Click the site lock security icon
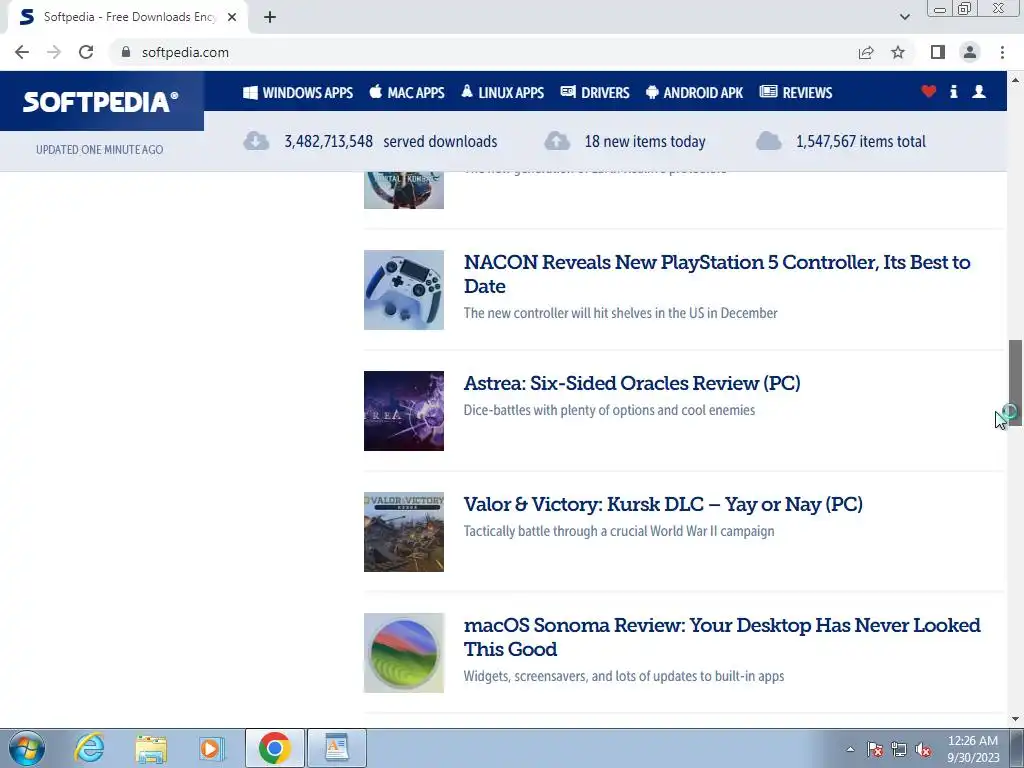Image resolution: width=1024 pixels, height=768 pixels. 126,52
